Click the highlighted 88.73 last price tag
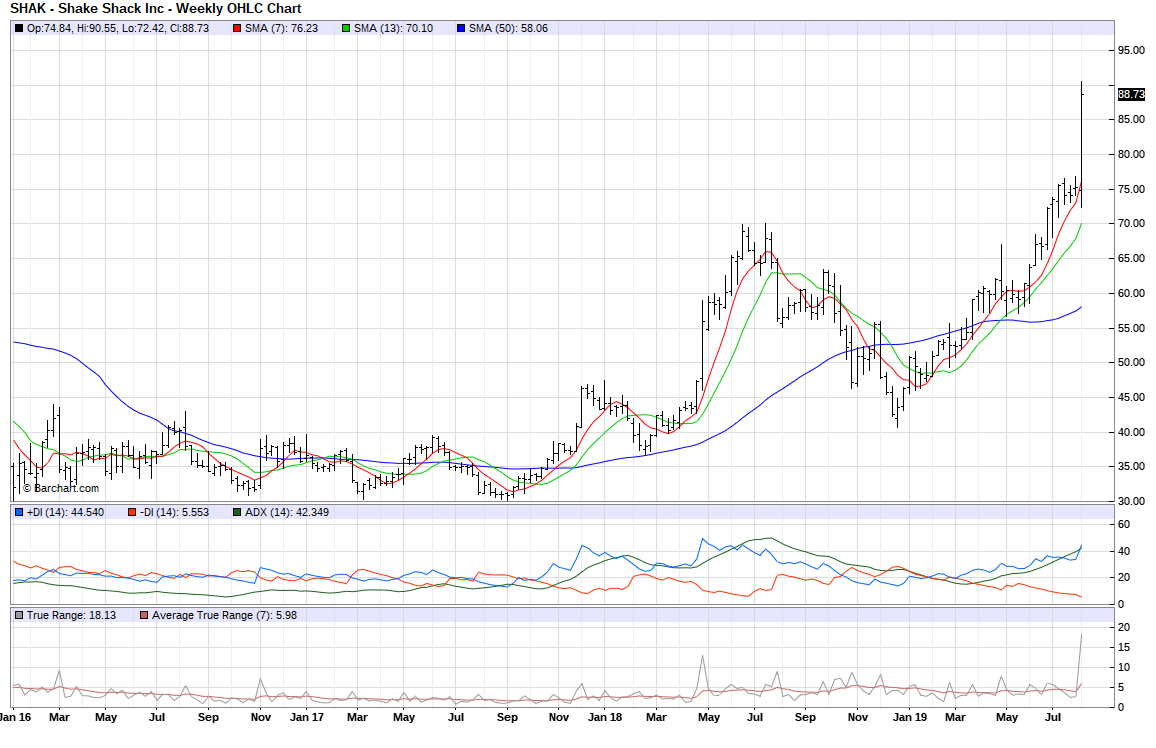Screen dimensions: 1156x748 point(1132,94)
